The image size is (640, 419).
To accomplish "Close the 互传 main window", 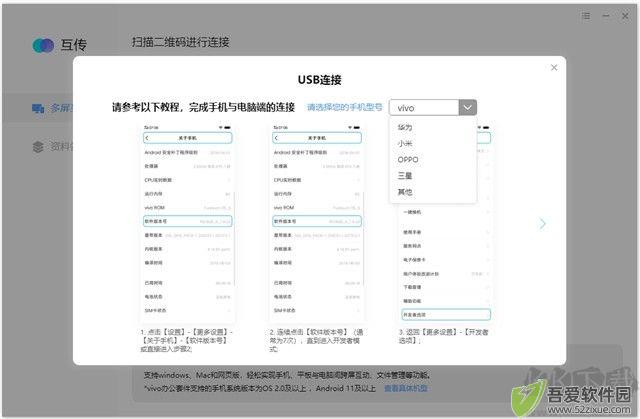I will (x=625, y=16).
